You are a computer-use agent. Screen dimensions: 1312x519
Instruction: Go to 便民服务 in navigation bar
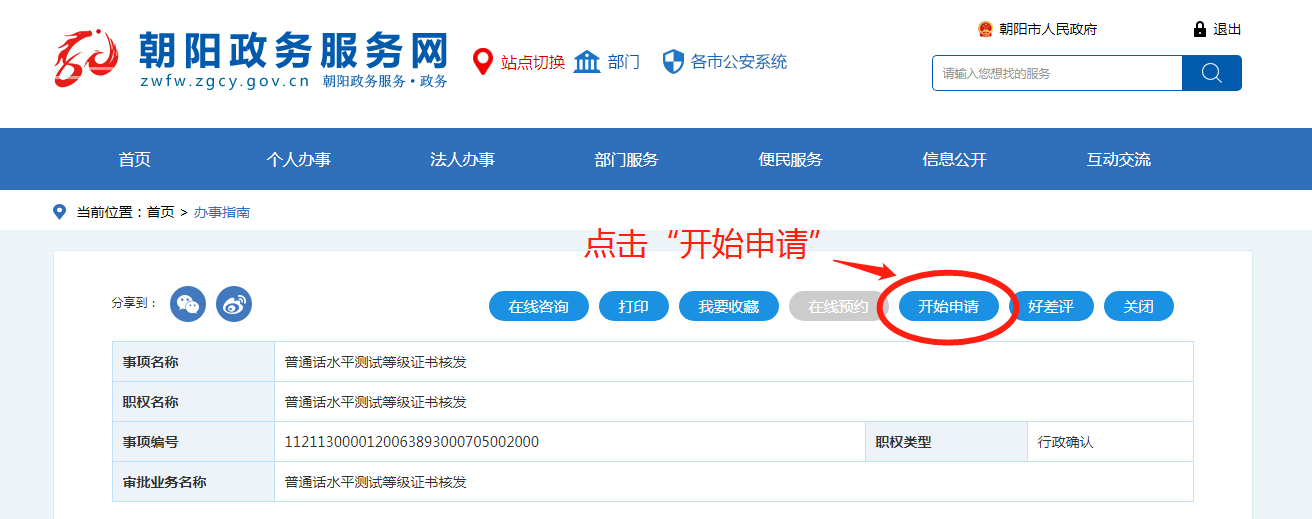pyautogui.click(x=790, y=160)
